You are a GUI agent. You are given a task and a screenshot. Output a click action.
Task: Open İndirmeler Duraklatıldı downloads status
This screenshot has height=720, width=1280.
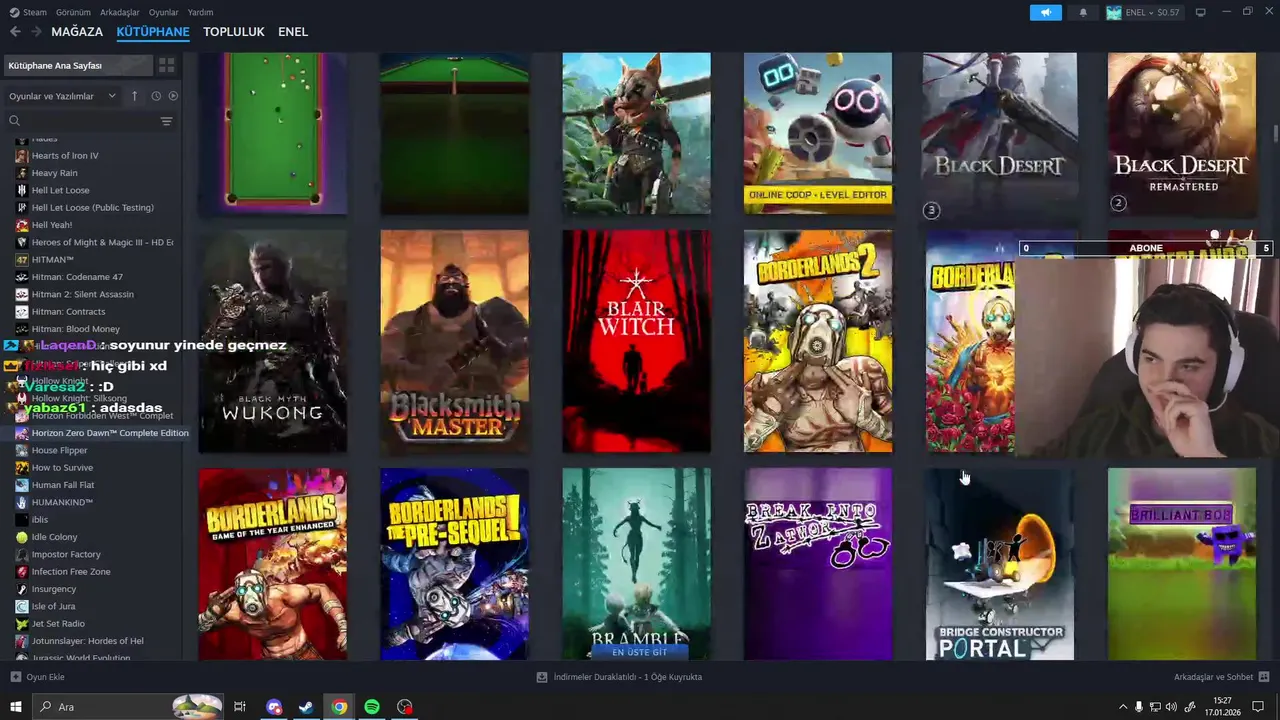[x=619, y=677]
